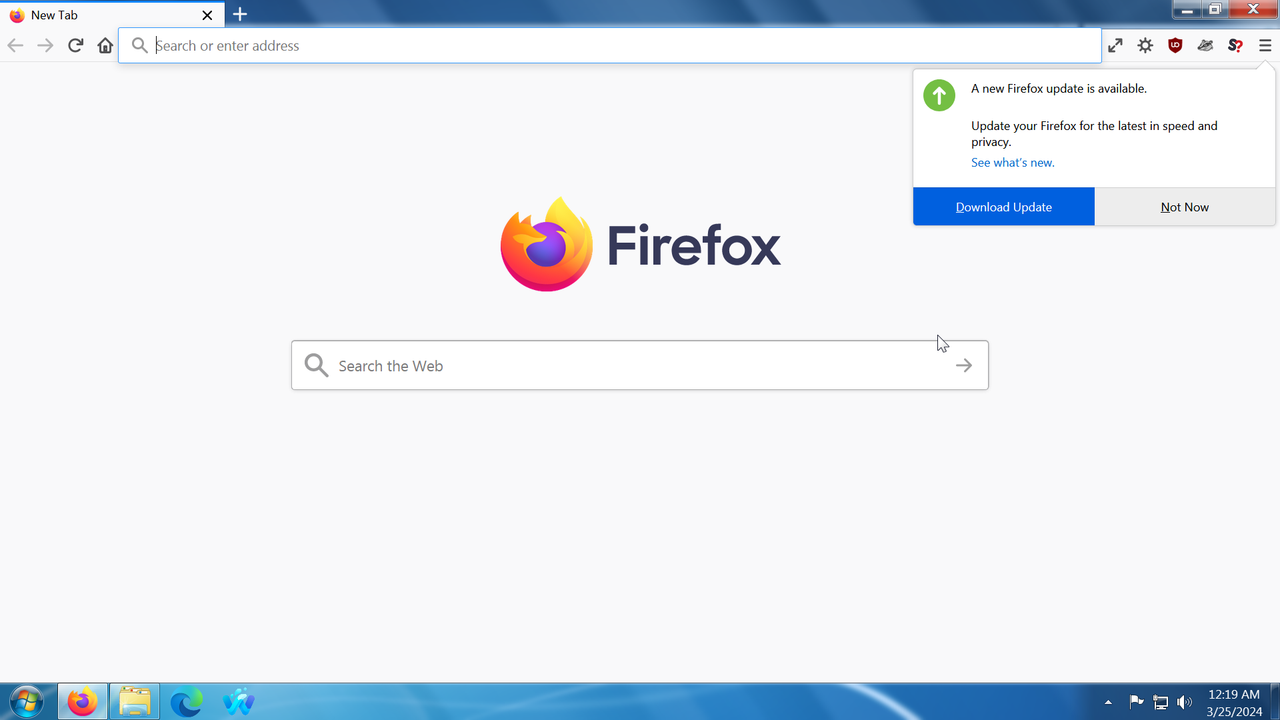The width and height of the screenshot is (1280, 720).
Task: Adjust volume via the speaker tray icon
Action: (1184, 701)
